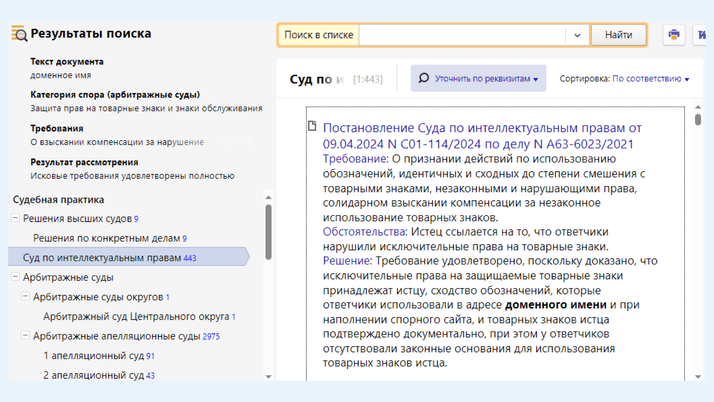714x402 pixels.
Task: Click into the Поиск в списке field
Action: [x=462, y=35]
